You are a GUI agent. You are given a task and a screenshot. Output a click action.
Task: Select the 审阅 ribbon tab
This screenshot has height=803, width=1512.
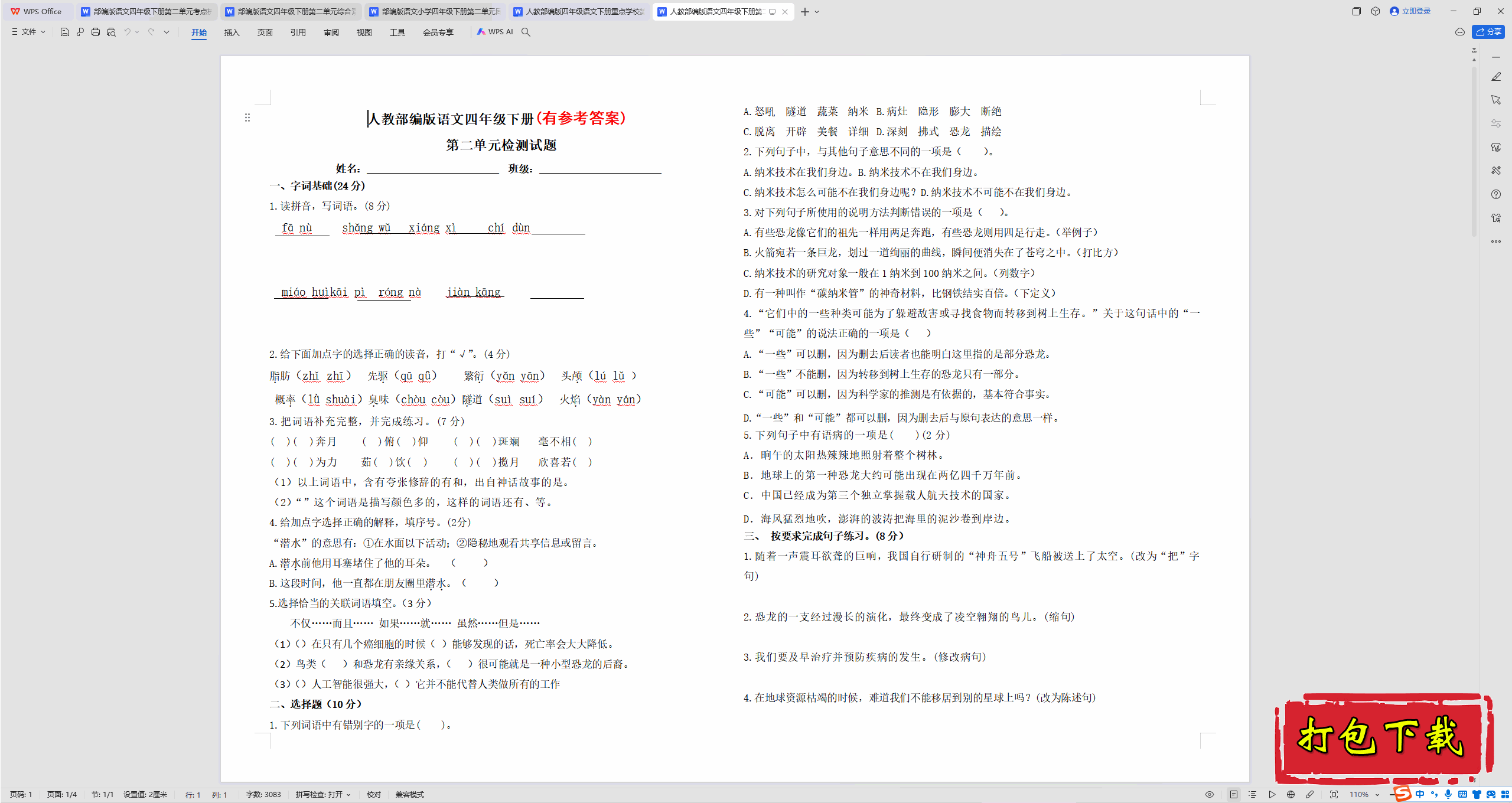[x=331, y=32]
